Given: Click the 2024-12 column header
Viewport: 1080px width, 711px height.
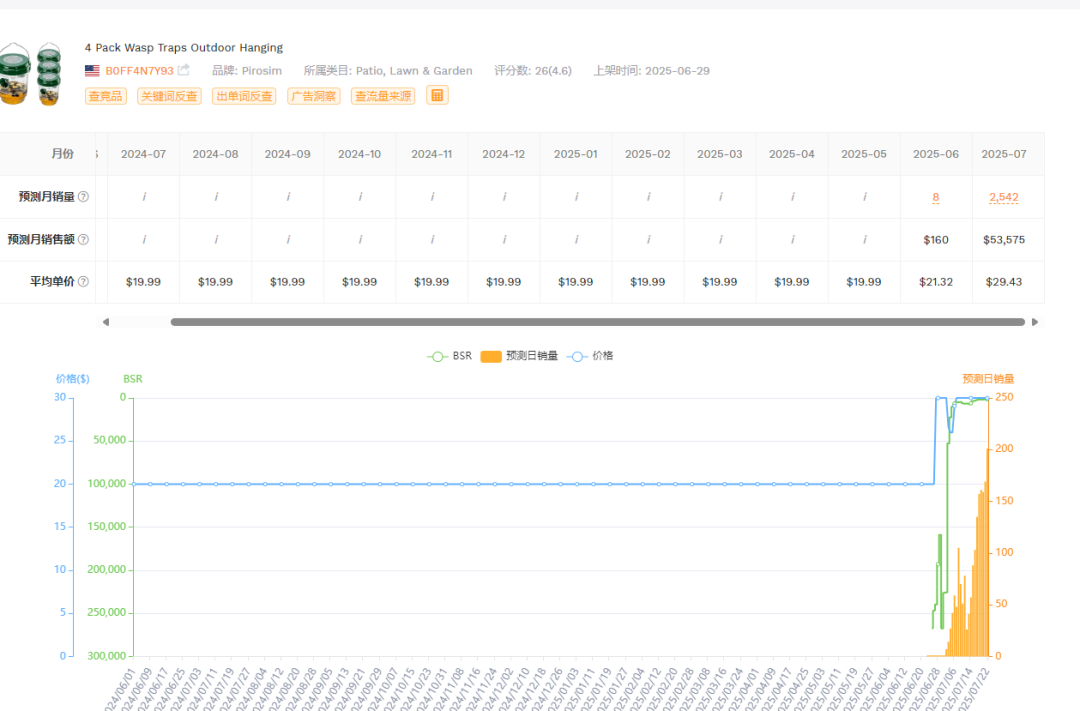Looking at the screenshot, I should (503, 154).
